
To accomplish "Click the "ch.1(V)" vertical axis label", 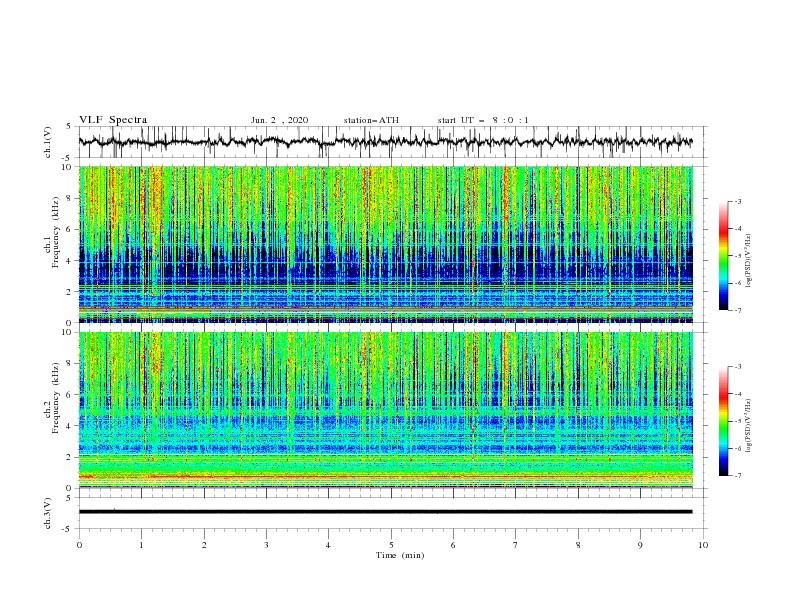I will 48,142.
